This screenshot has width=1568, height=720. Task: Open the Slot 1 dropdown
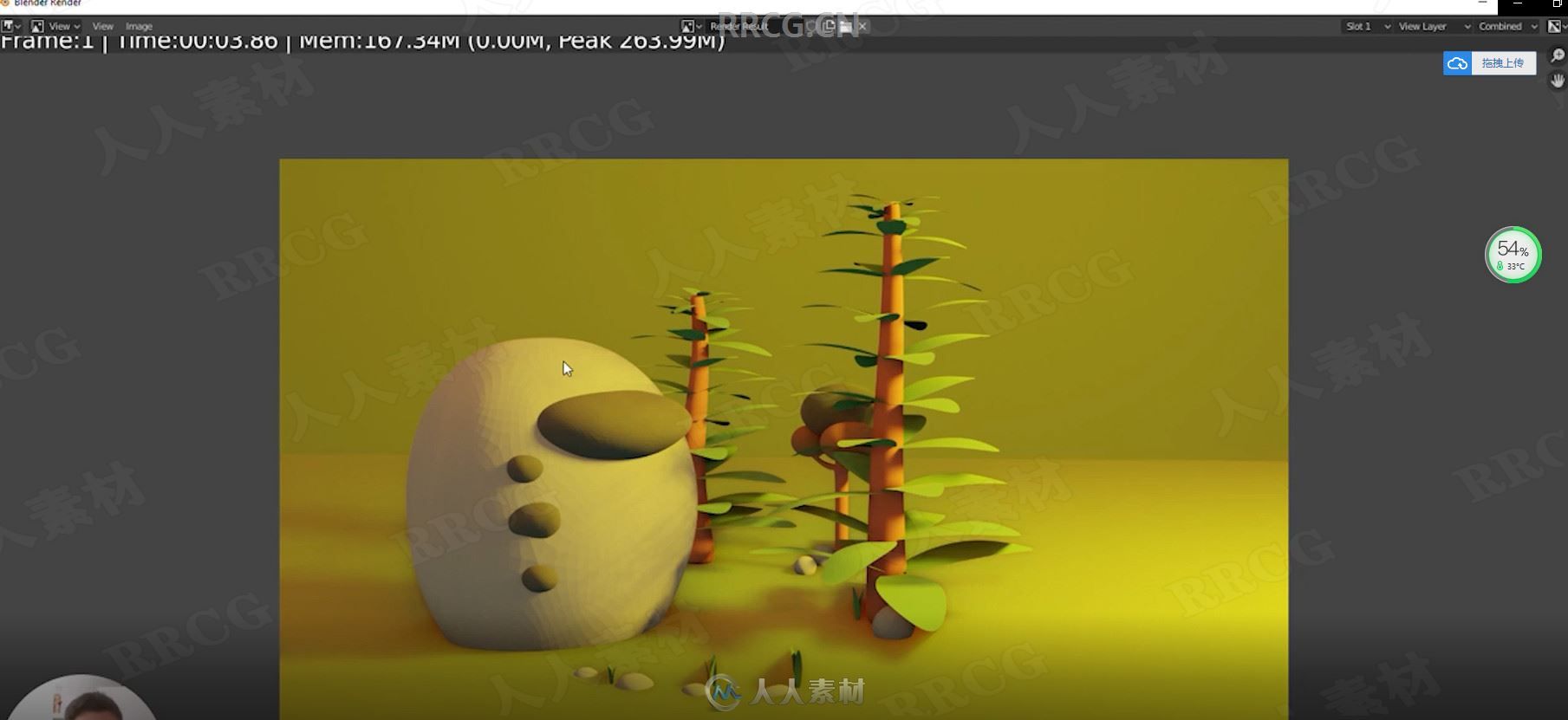[1367, 26]
